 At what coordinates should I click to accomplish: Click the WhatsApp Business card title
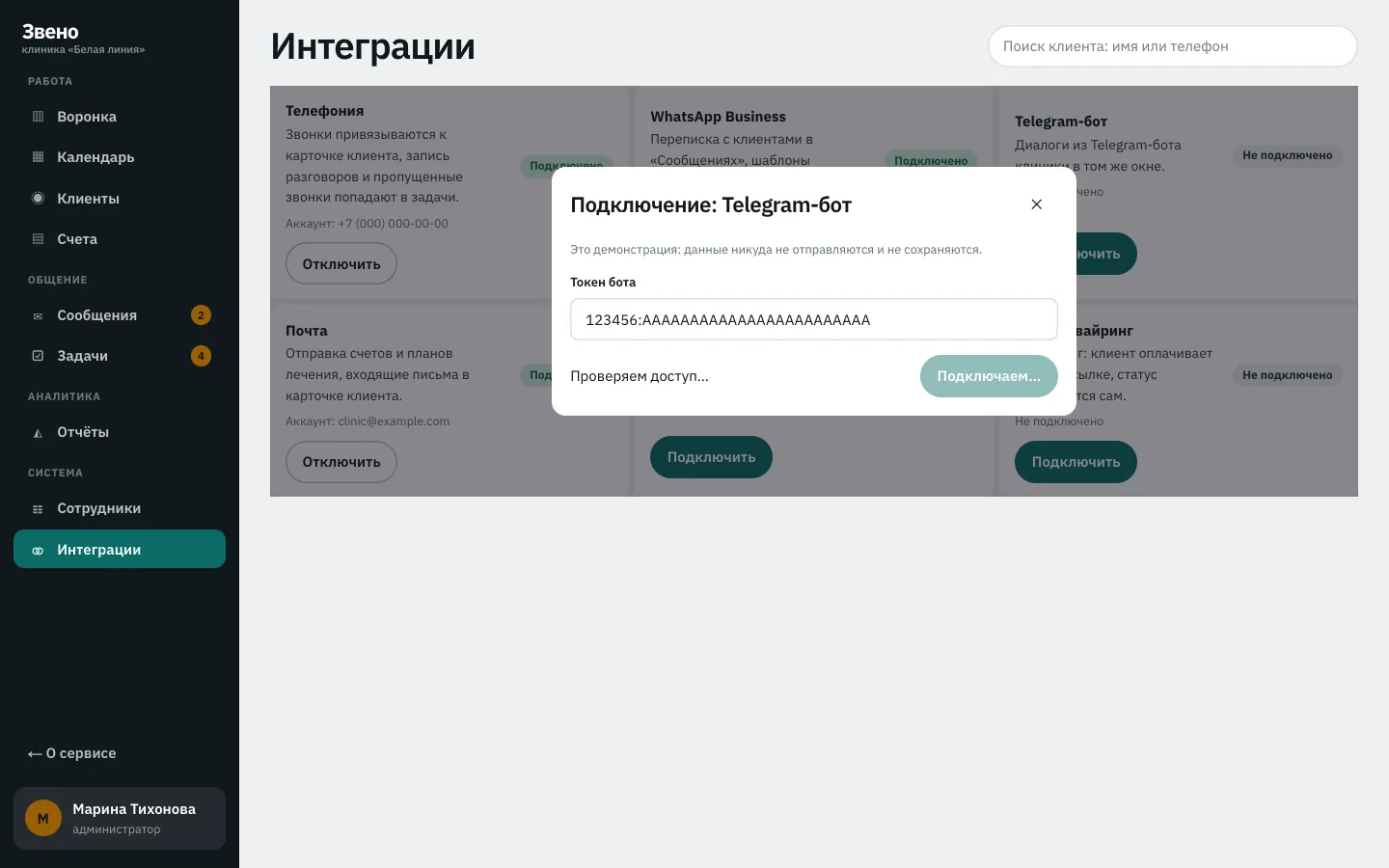pos(719,117)
